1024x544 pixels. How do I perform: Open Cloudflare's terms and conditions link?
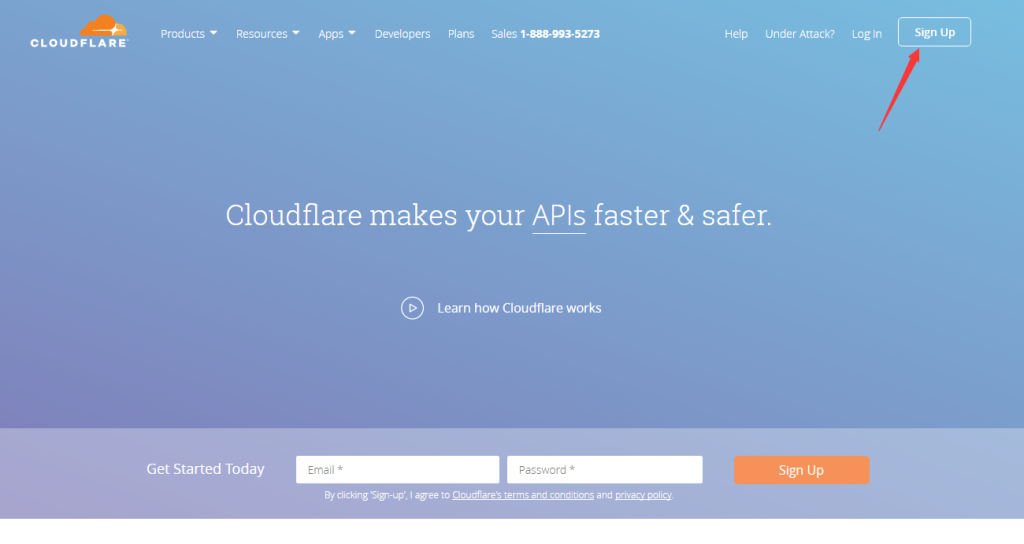(x=523, y=495)
